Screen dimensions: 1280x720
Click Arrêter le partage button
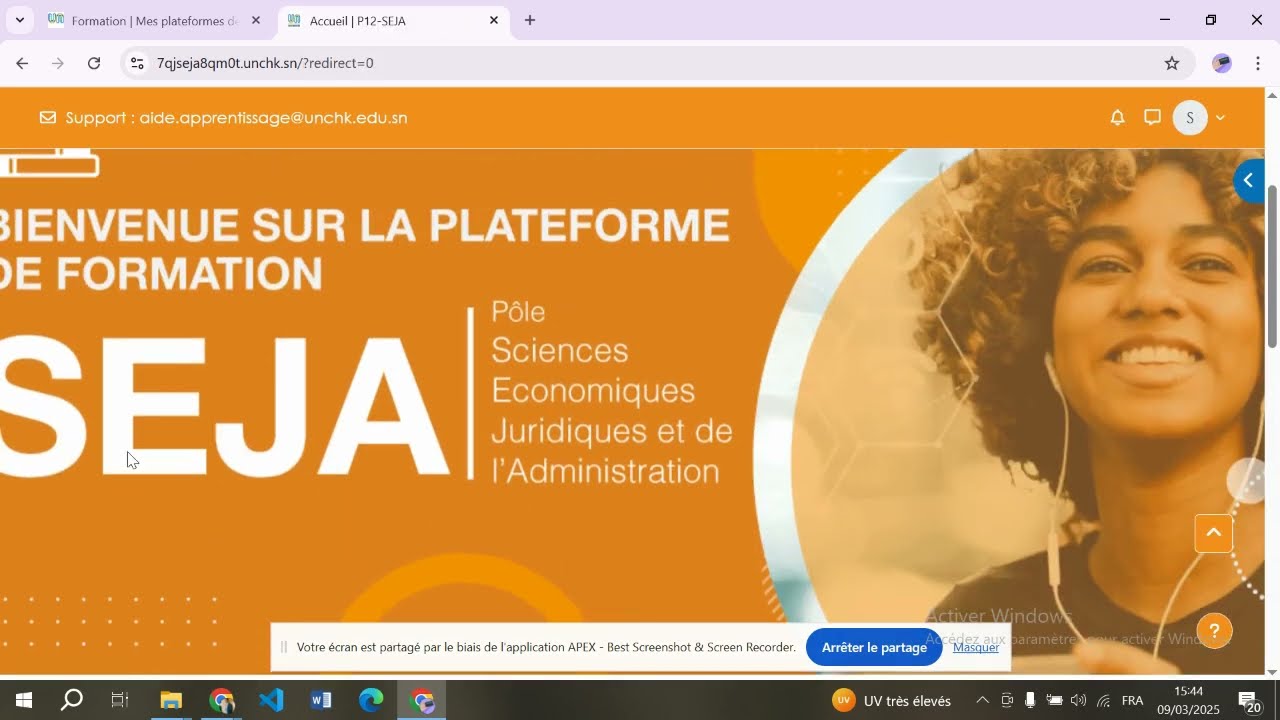click(874, 647)
